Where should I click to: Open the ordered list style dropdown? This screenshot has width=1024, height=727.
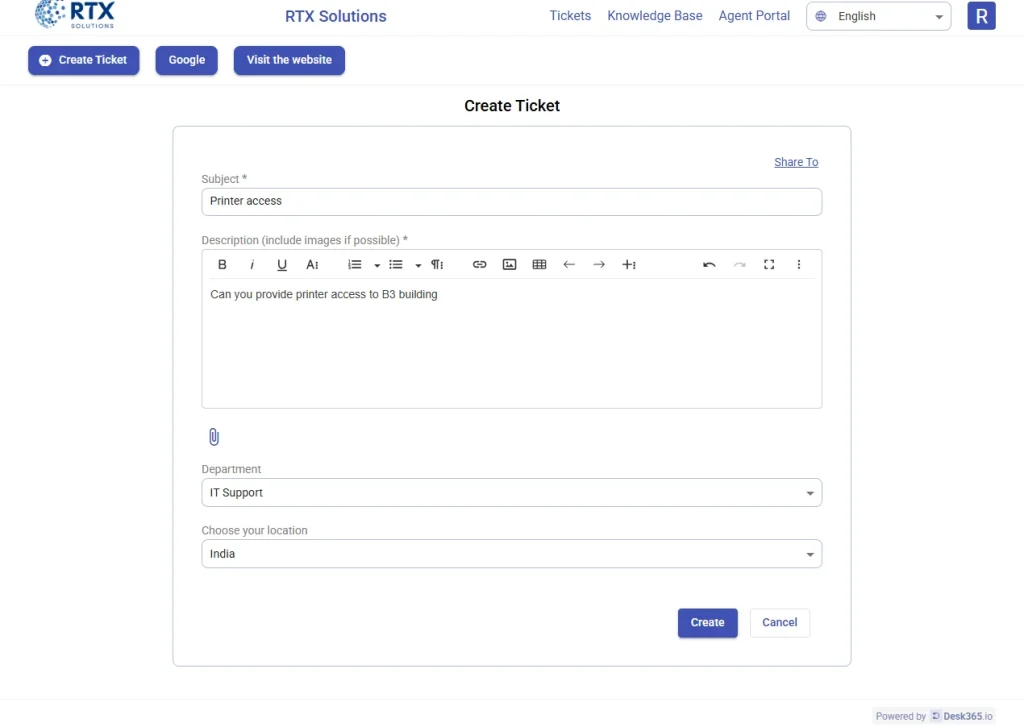[375, 264]
